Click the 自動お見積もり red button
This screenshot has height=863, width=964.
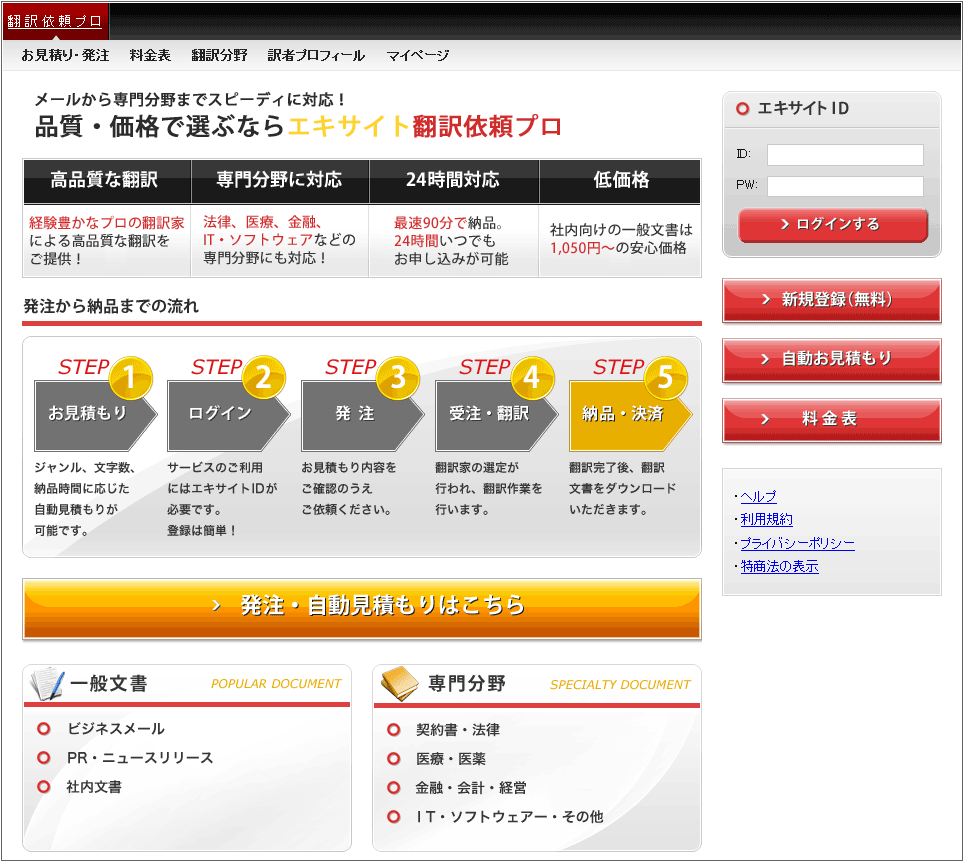tap(832, 359)
